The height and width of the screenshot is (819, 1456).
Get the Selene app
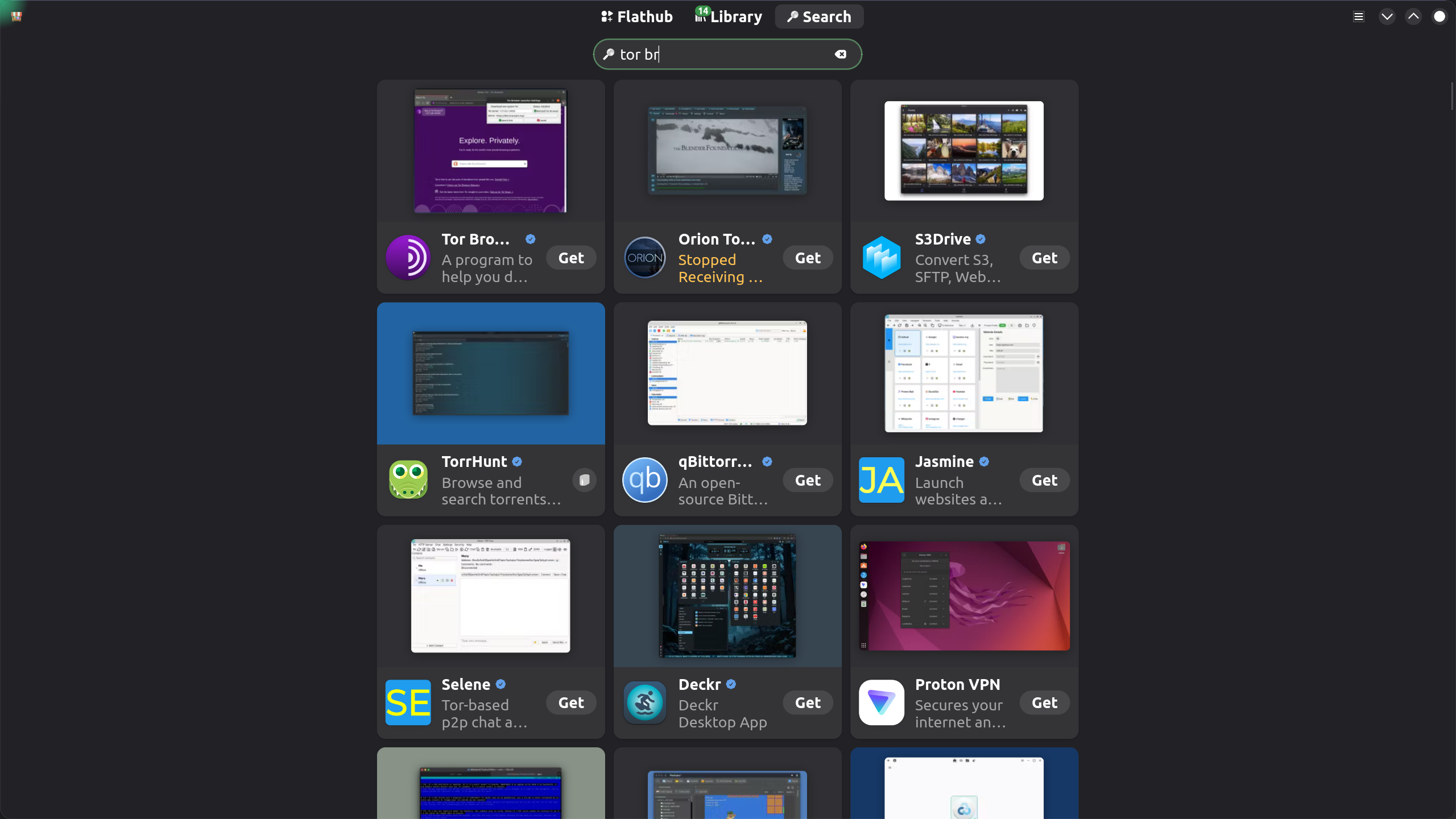click(571, 702)
